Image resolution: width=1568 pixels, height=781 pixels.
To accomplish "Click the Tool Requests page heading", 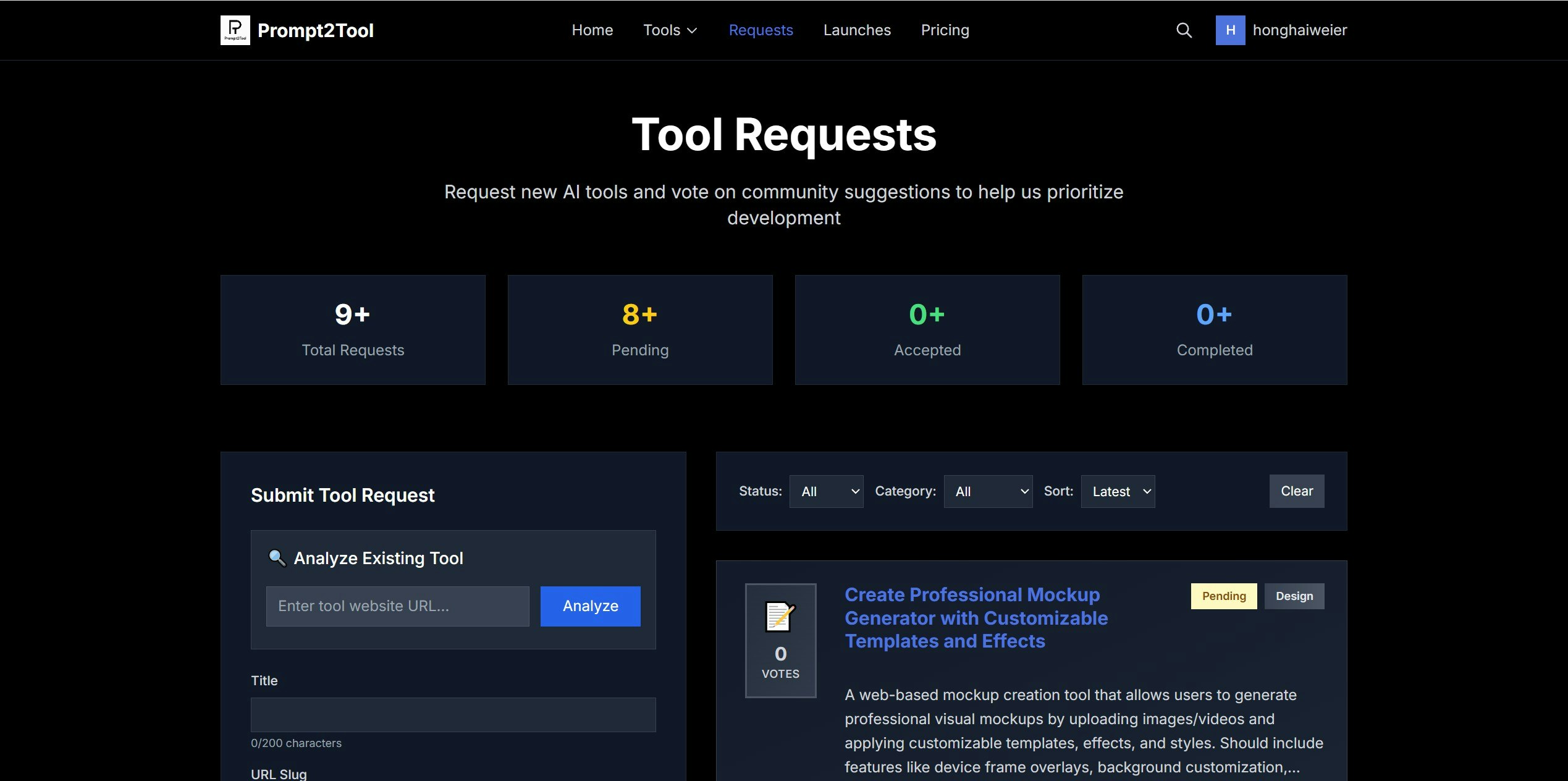I will click(783, 135).
